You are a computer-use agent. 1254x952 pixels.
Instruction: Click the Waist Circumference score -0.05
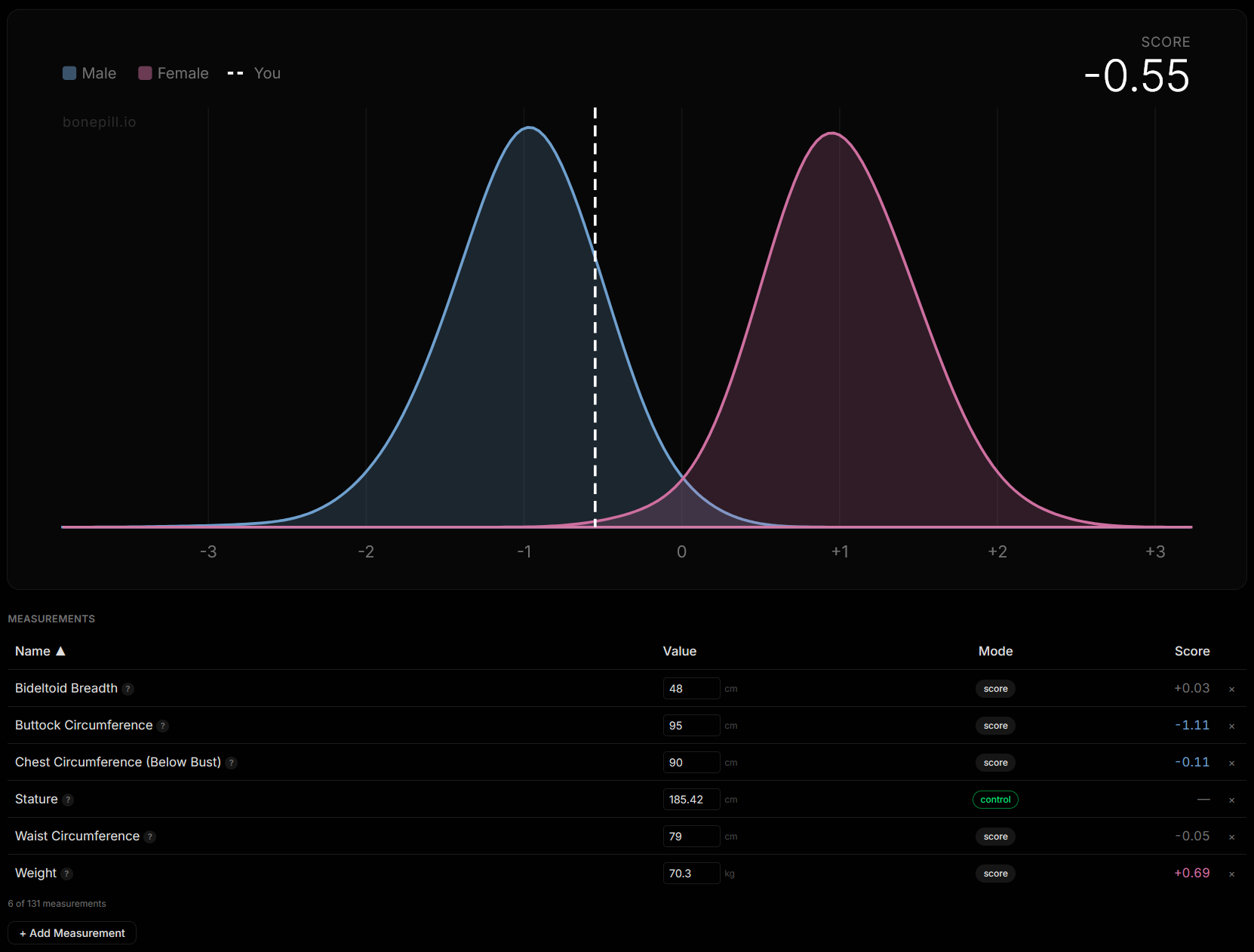1192,837
